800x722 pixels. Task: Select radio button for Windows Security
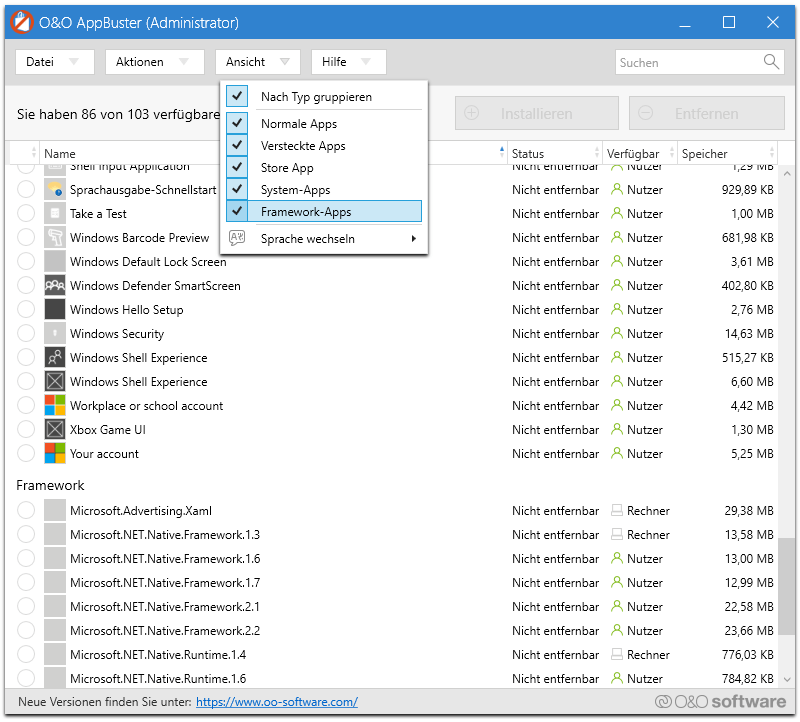pos(26,333)
